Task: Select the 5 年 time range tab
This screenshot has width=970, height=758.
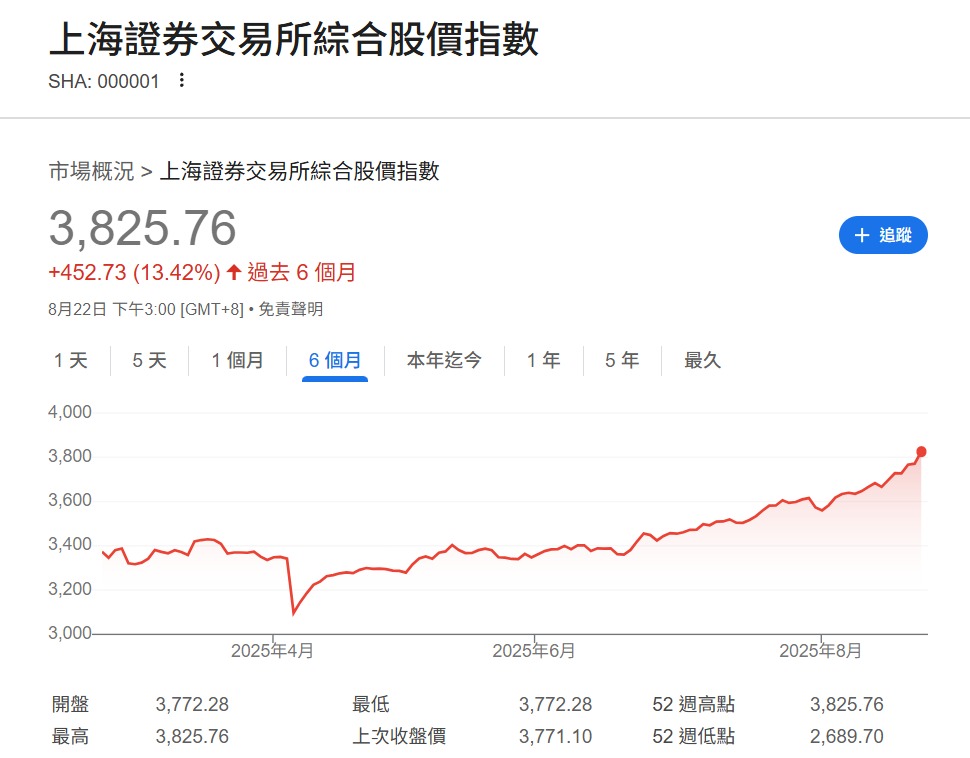Action: (622, 360)
